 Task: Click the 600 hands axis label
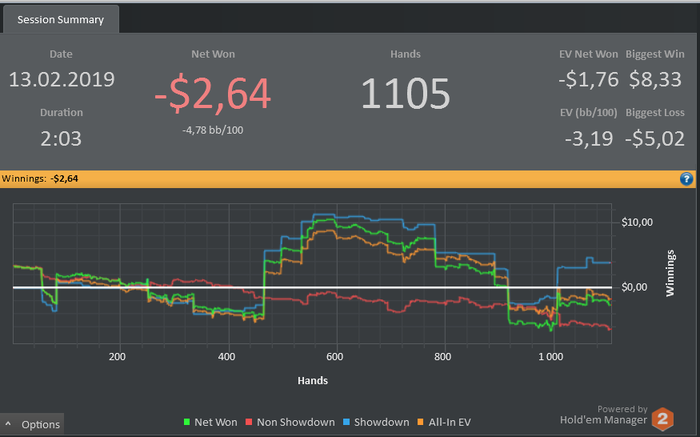[334, 357]
